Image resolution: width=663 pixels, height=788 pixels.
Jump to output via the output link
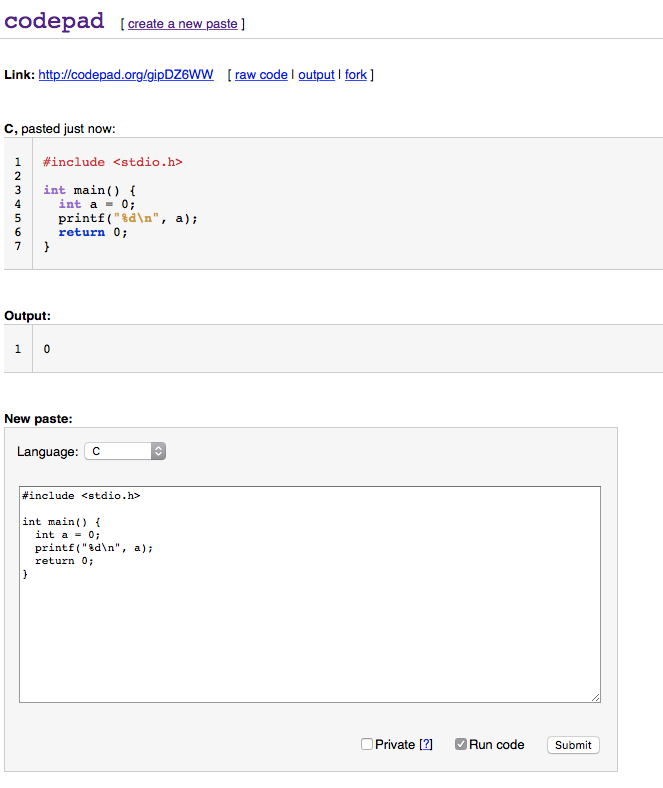coord(316,75)
